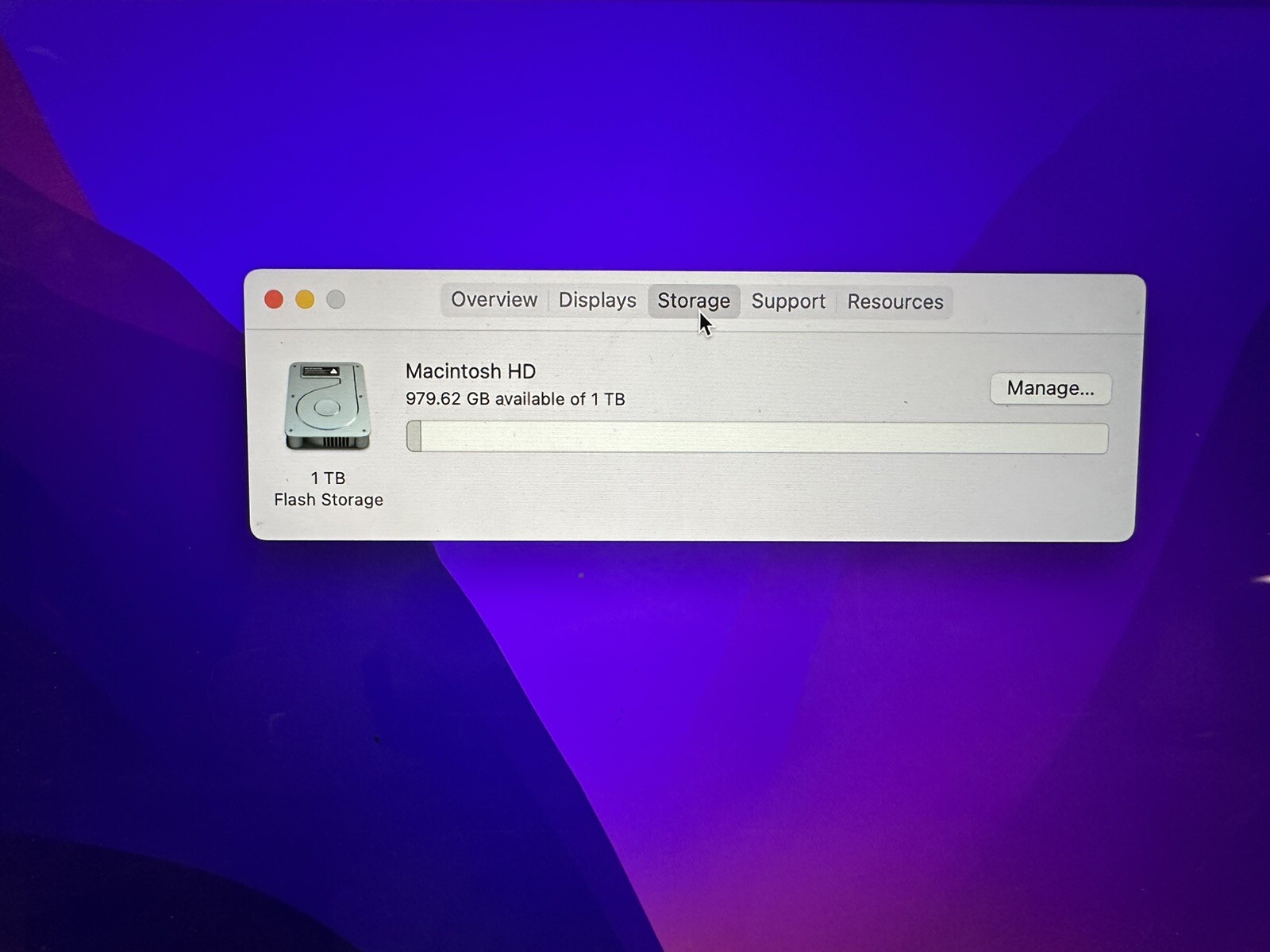Open the Displays tab
The height and width of the screenshot is (952, 1270).
[597, 301]
